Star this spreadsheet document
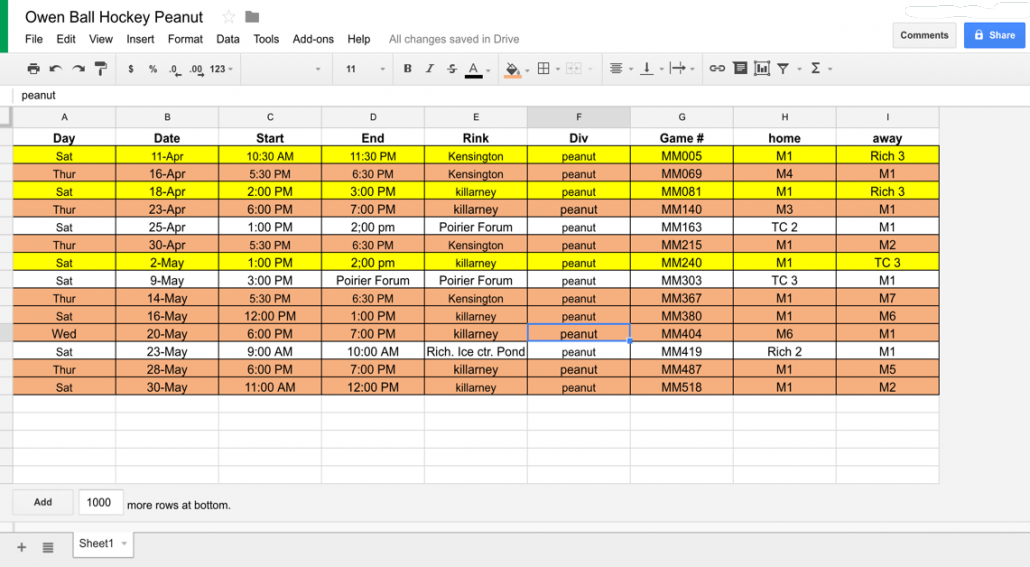1030x567 pixels. pyautogui.click(x=229, y=17)
